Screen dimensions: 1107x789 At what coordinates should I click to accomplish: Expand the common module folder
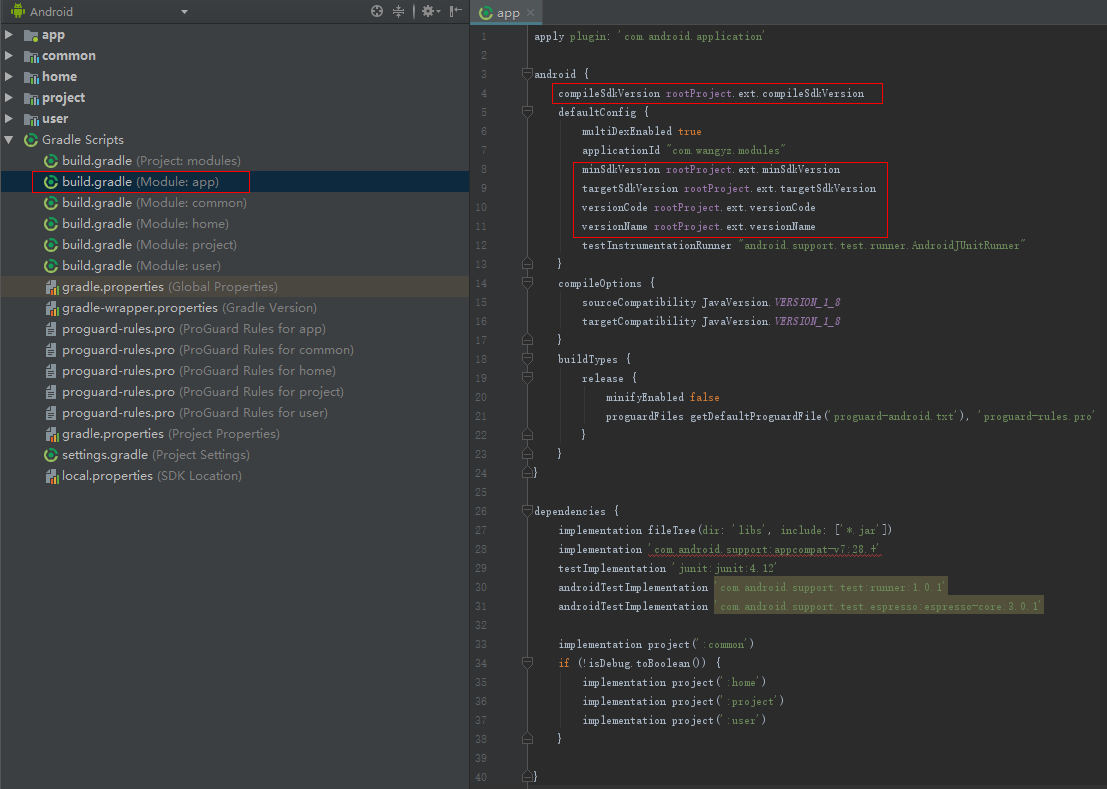pyautogui.click(x=9, y=56)
